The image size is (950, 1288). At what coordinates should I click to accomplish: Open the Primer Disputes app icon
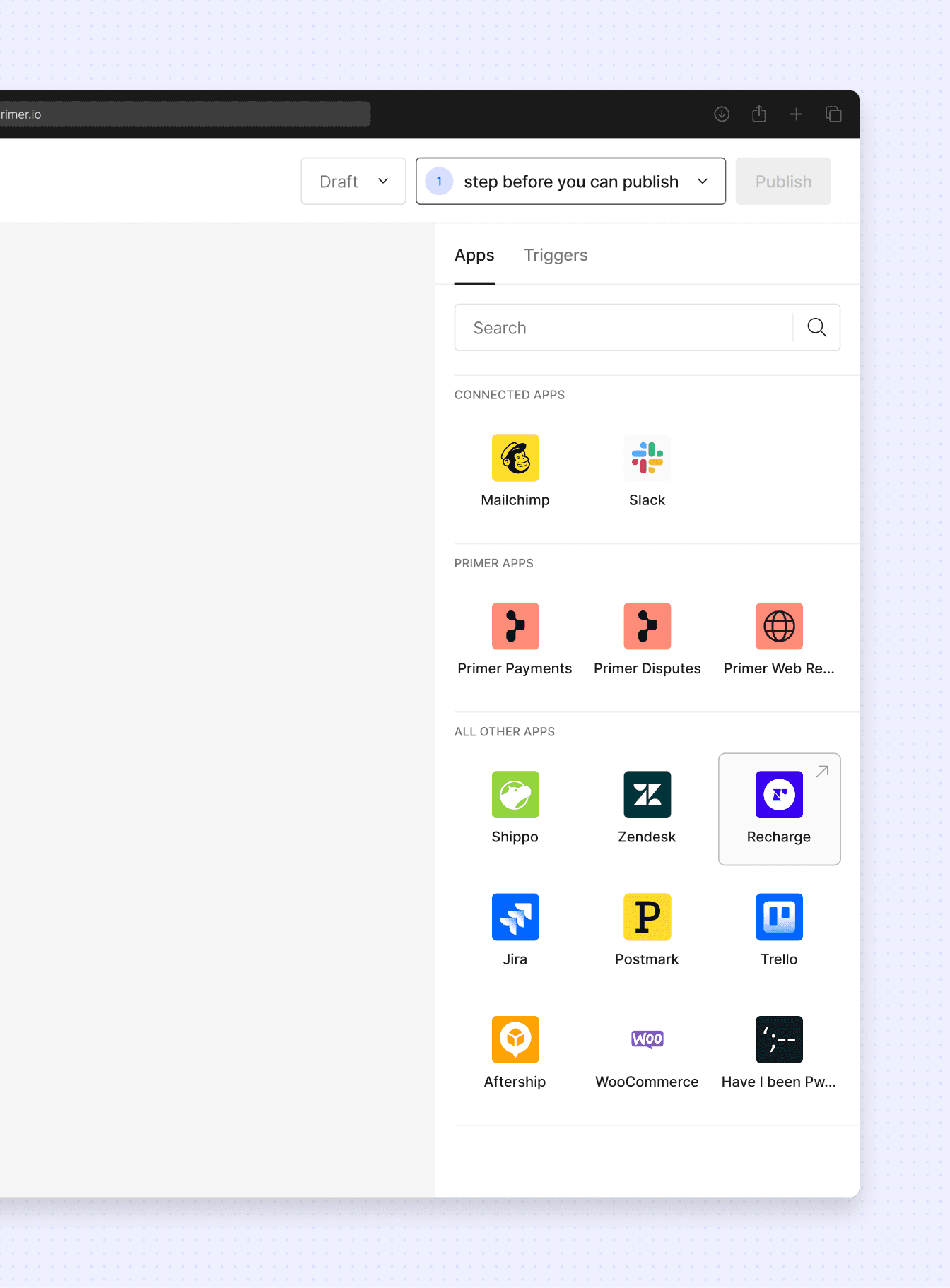pos(647,626)
